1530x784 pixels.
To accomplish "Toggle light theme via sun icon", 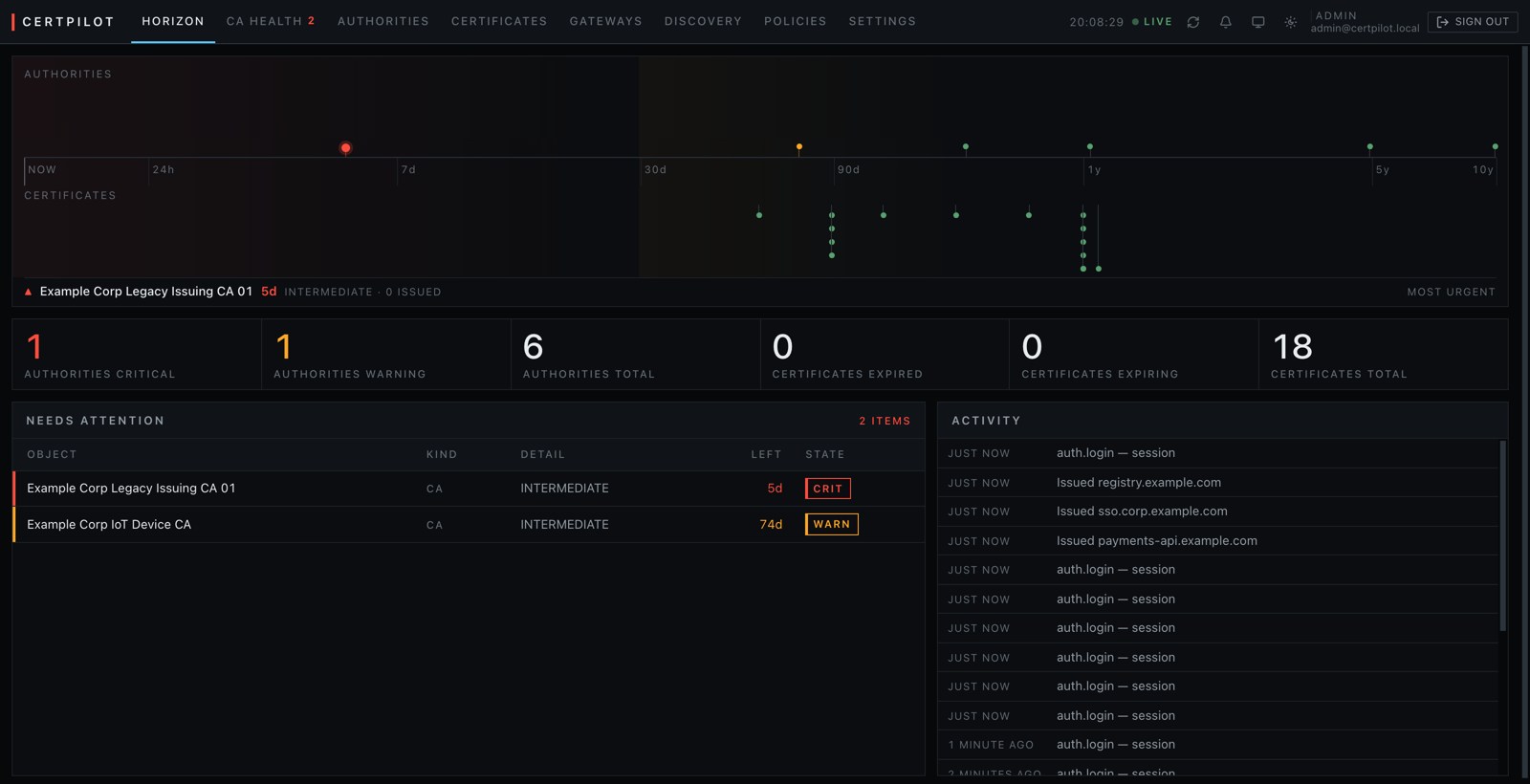I will tap(1291, 22).
